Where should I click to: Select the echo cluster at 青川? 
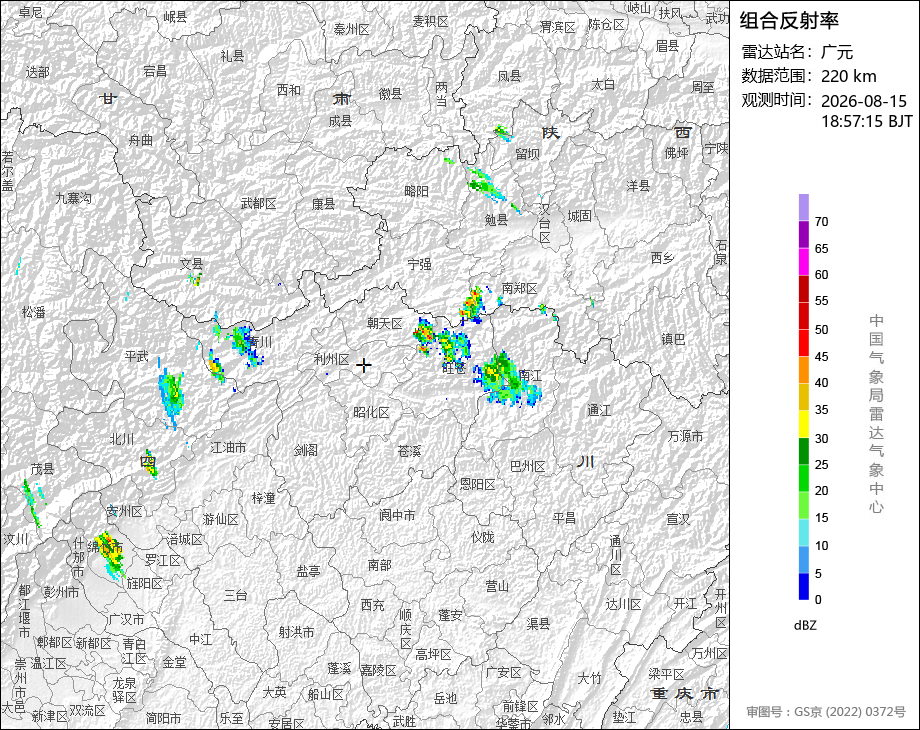click(245, 344)
